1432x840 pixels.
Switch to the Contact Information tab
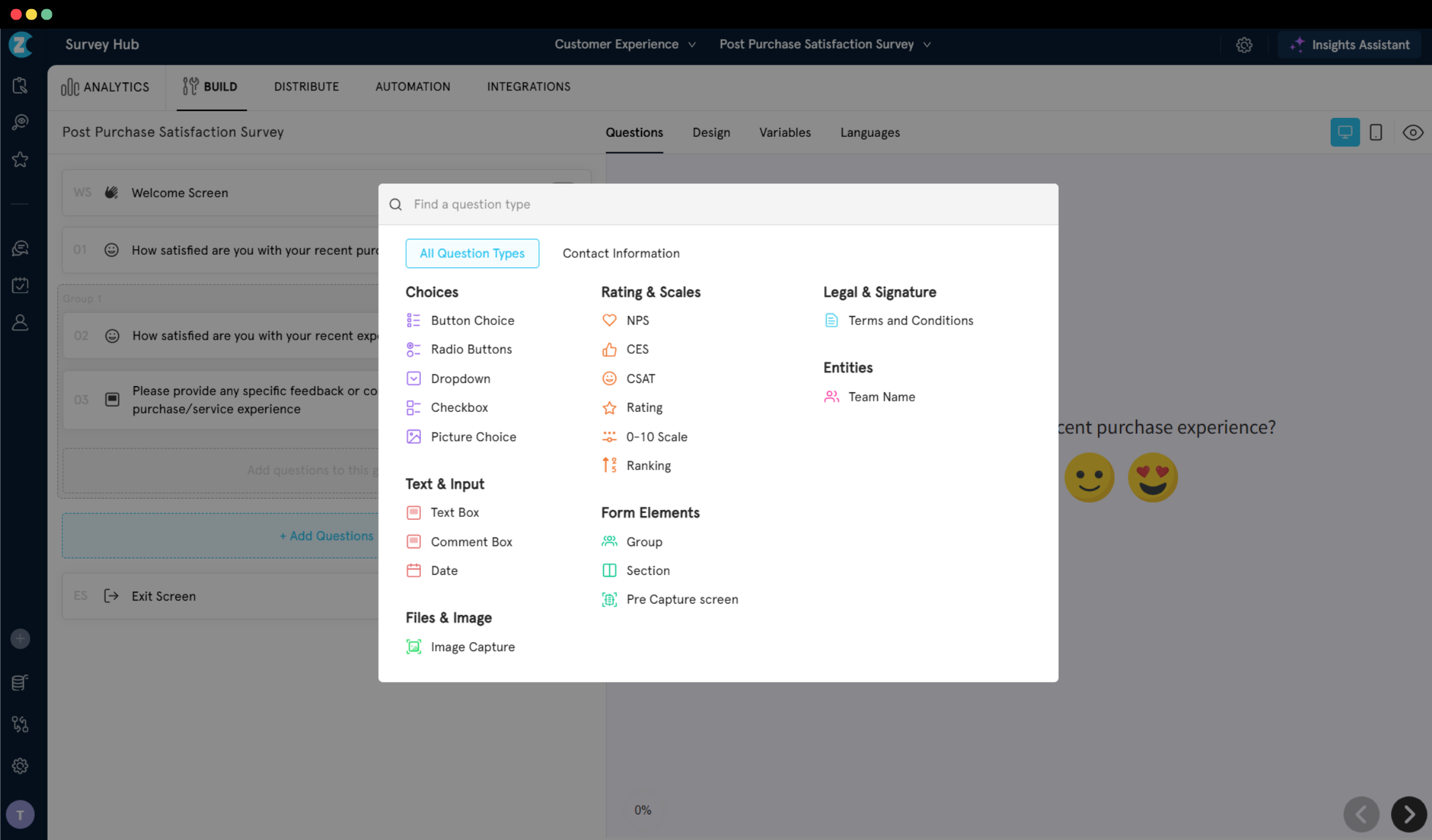[x=621, y=254]
